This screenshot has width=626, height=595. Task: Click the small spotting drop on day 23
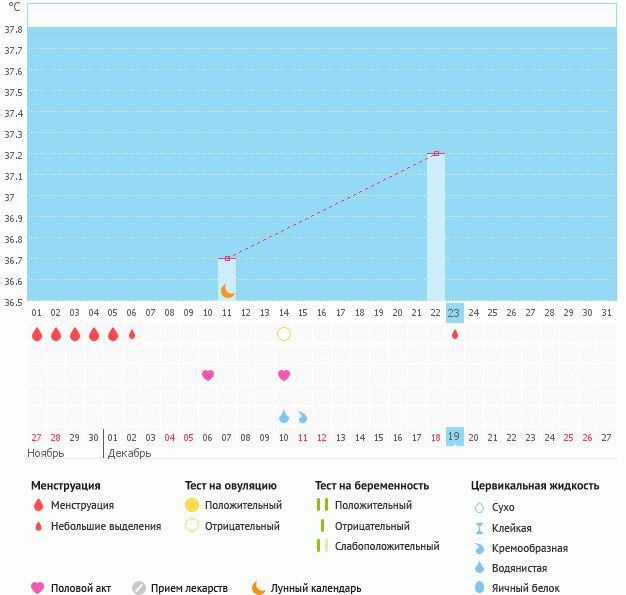click(x=455, y=335)
